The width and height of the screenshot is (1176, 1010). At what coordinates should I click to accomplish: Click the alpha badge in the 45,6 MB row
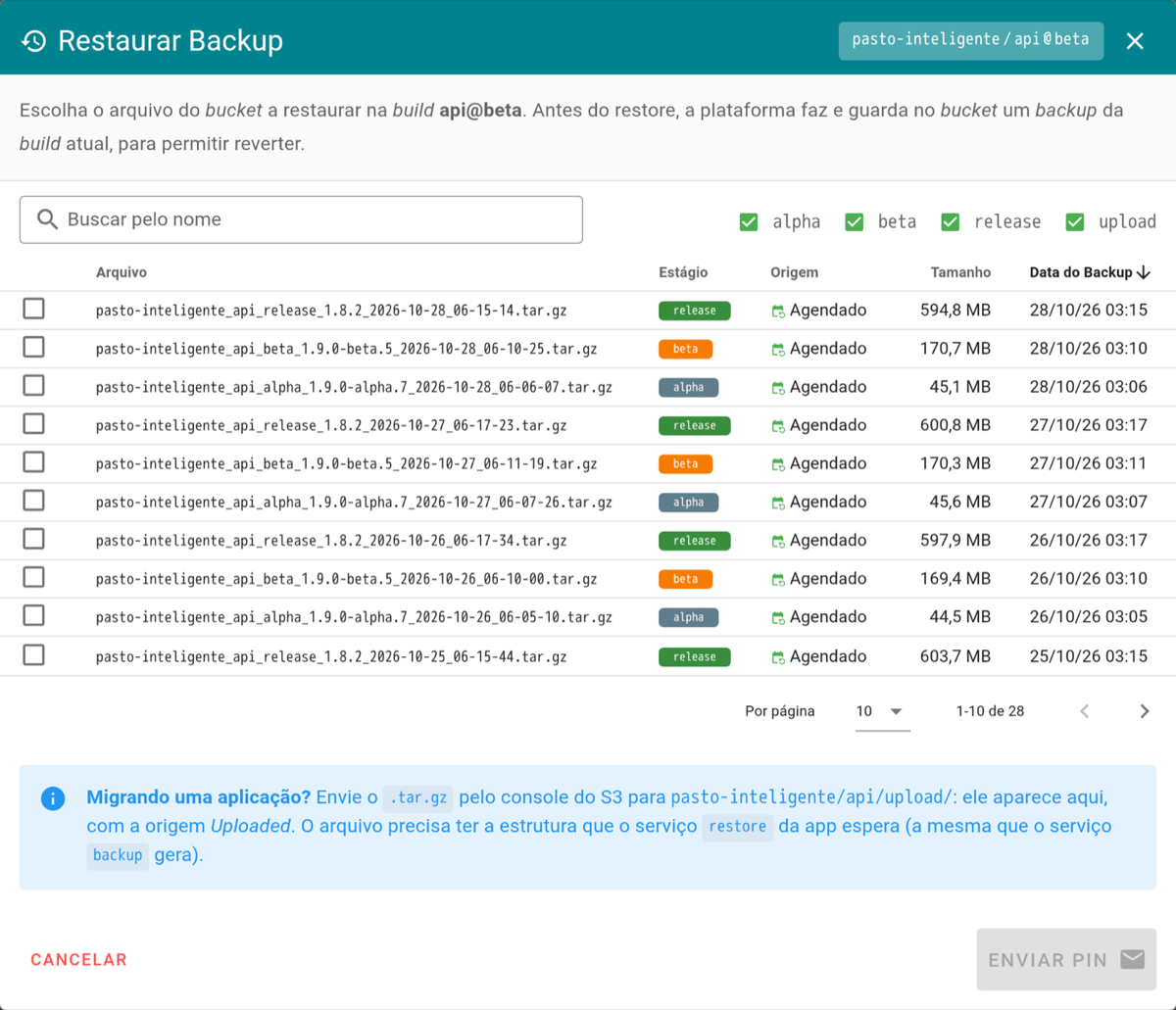(688, 502)
